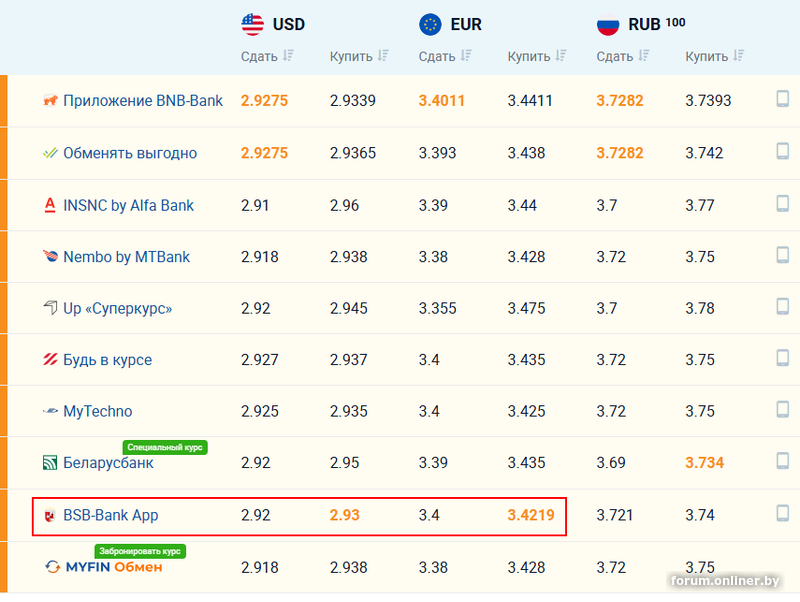This screenshot has width=800, height=602.
Task: Sort by EUR Купить column
Action: (x=561, y=56)
